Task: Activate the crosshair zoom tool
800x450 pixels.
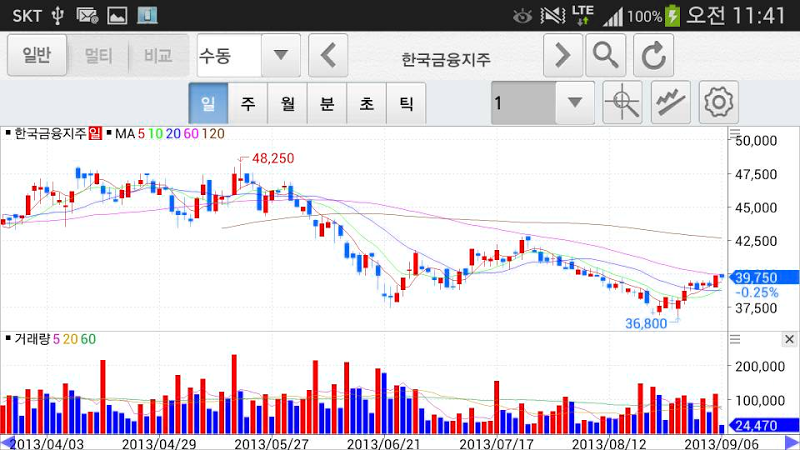Action: pyautogui.click(x=622, y=103)
